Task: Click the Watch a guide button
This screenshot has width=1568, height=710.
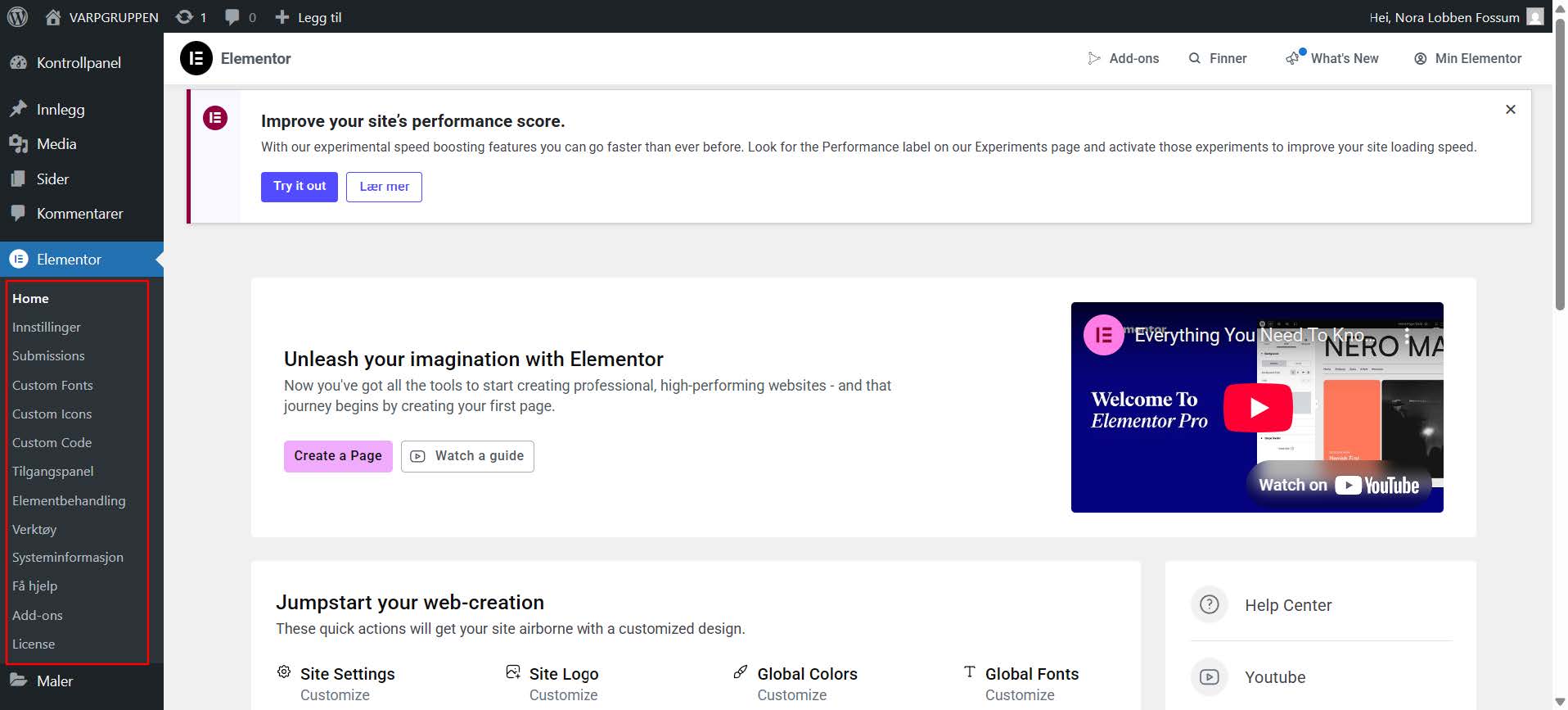Action: click(x=467, y=456)
